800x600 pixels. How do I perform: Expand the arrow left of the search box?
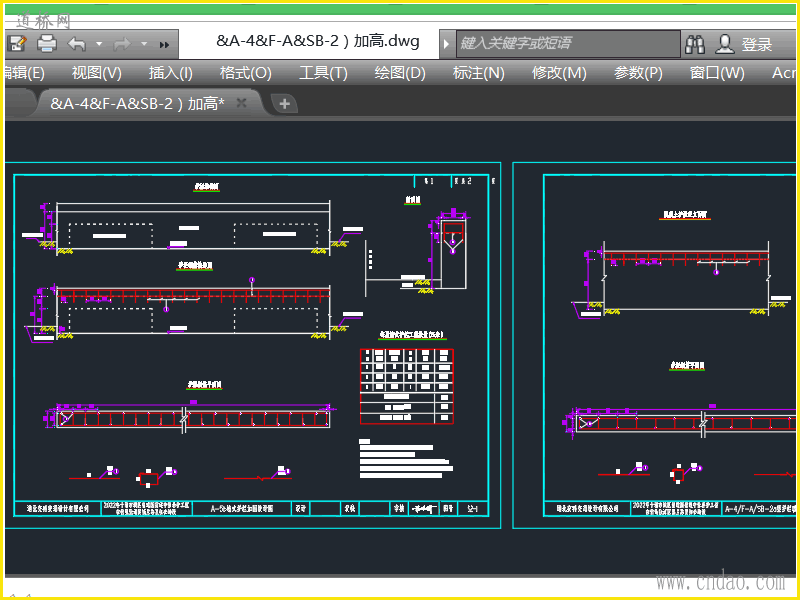click(x=447, y=44)
